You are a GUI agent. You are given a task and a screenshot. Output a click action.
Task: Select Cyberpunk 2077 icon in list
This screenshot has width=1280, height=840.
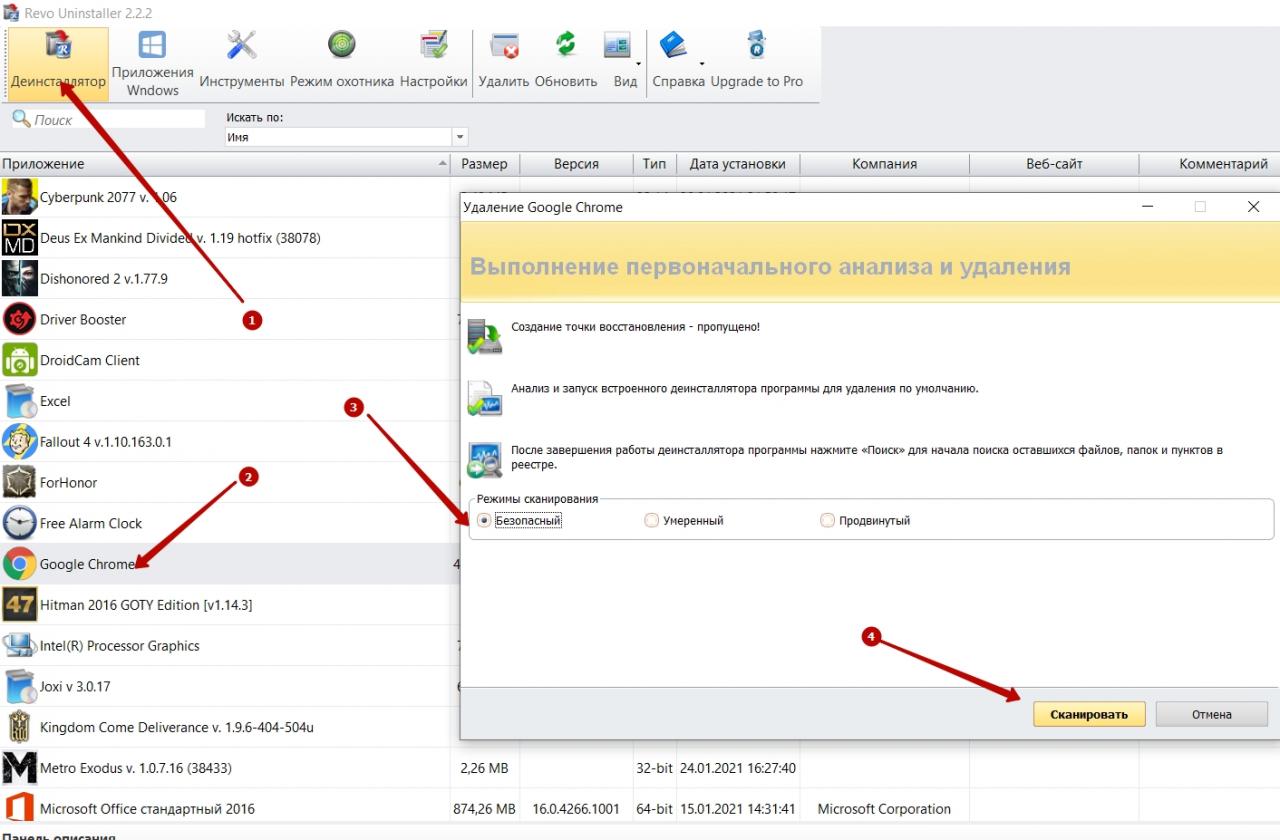point(20,197)
